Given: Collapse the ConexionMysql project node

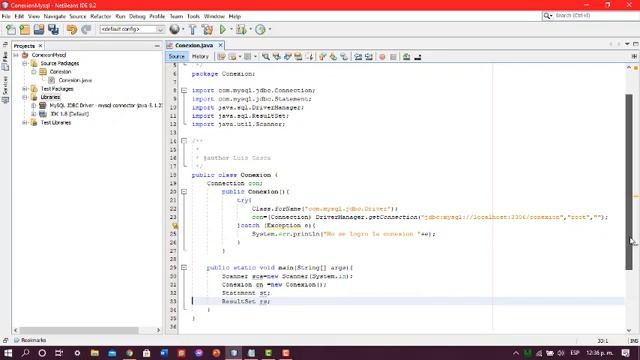Looking at the screenshot, I should pyautogui.click(x=16, y=55).
